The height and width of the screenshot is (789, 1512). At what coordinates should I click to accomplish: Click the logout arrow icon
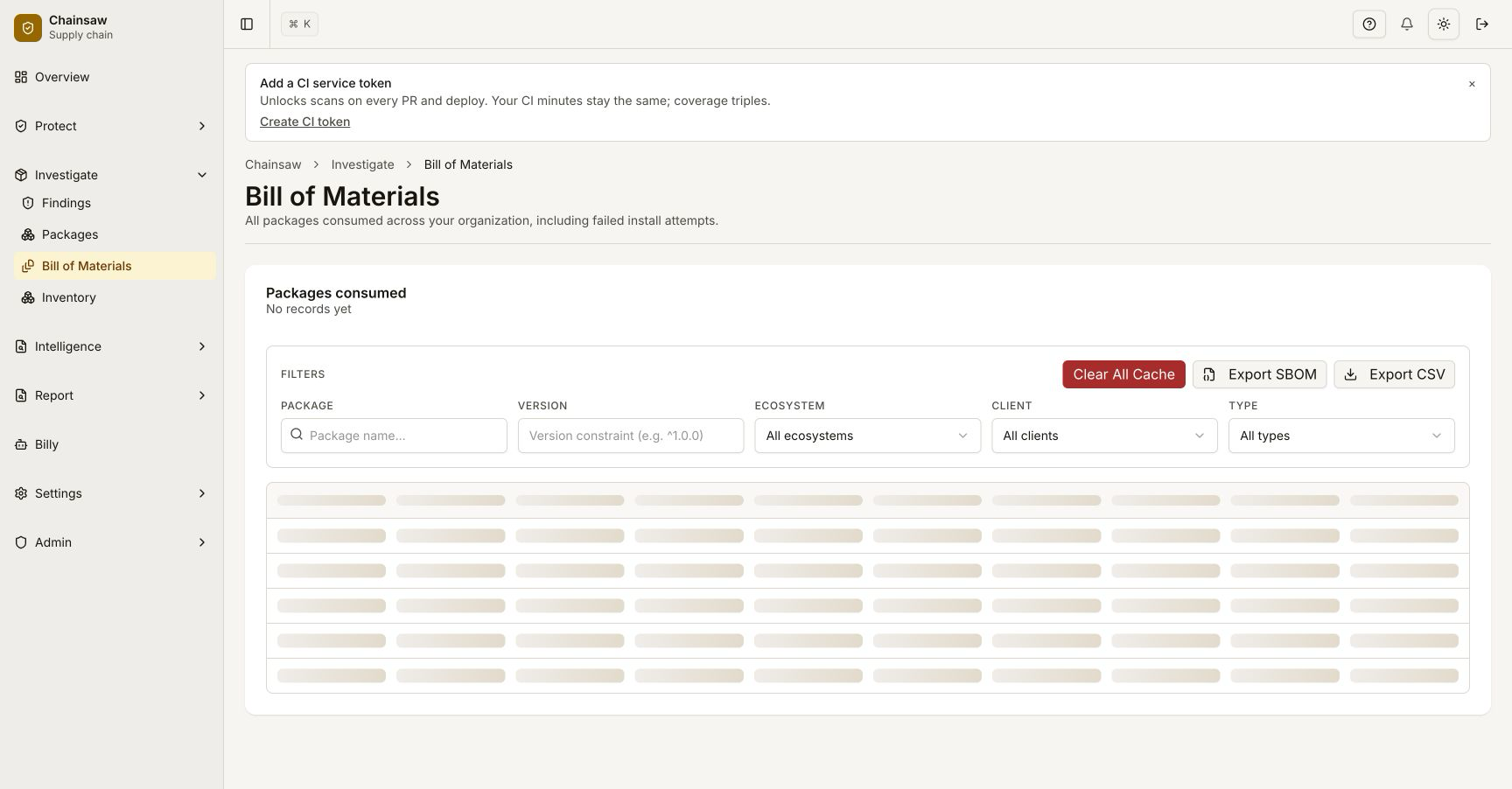tap(1482, 24)
